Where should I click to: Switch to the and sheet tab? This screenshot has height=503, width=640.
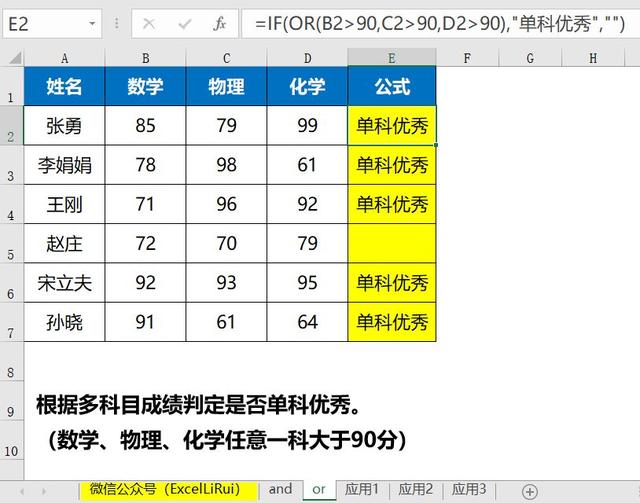point(280,489)
